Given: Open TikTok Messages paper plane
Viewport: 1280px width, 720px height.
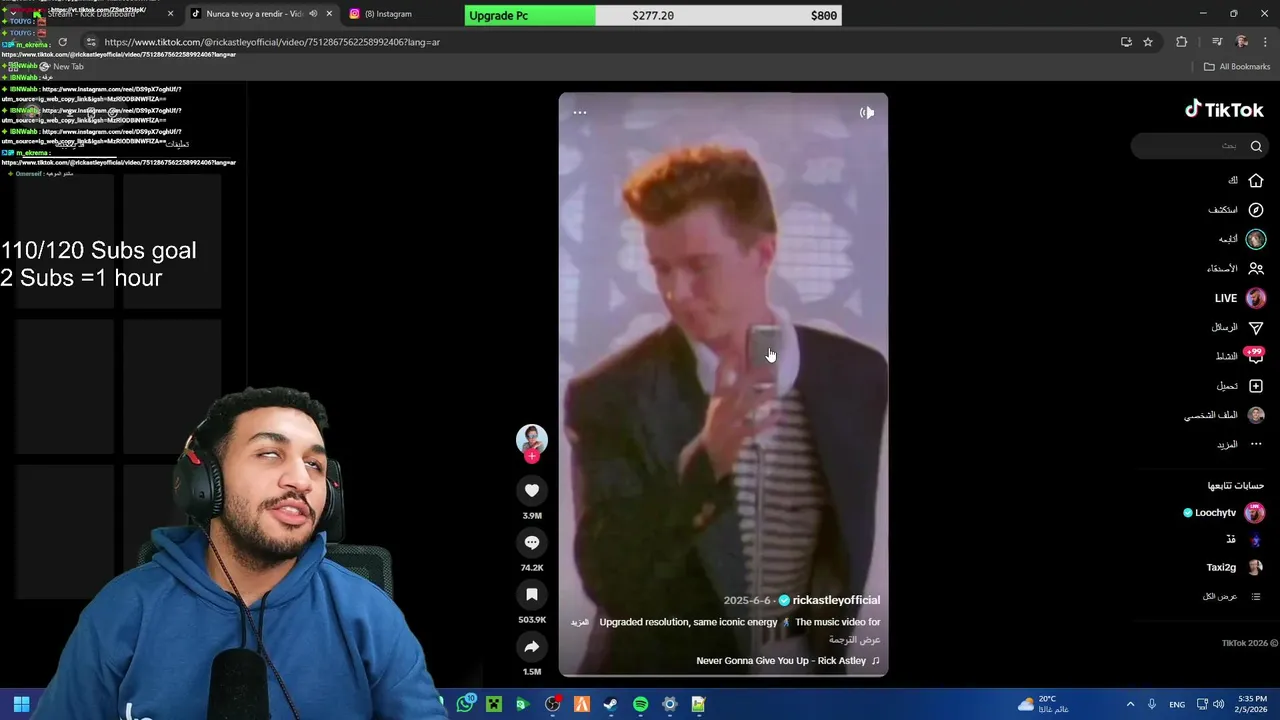Looking at the screenshot, I should pos(1256,327).
